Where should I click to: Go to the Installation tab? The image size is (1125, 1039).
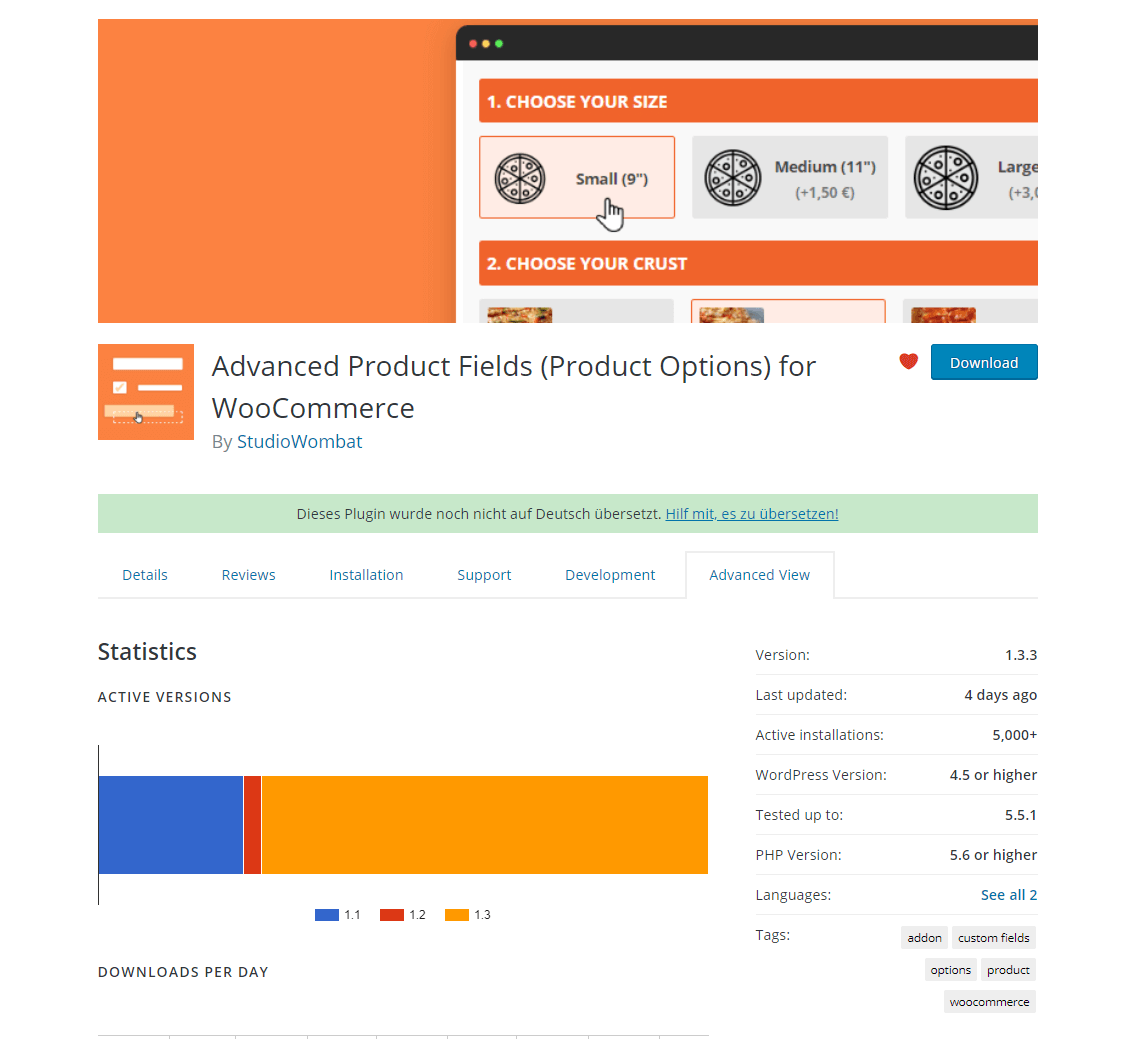(x=366, y=574)
